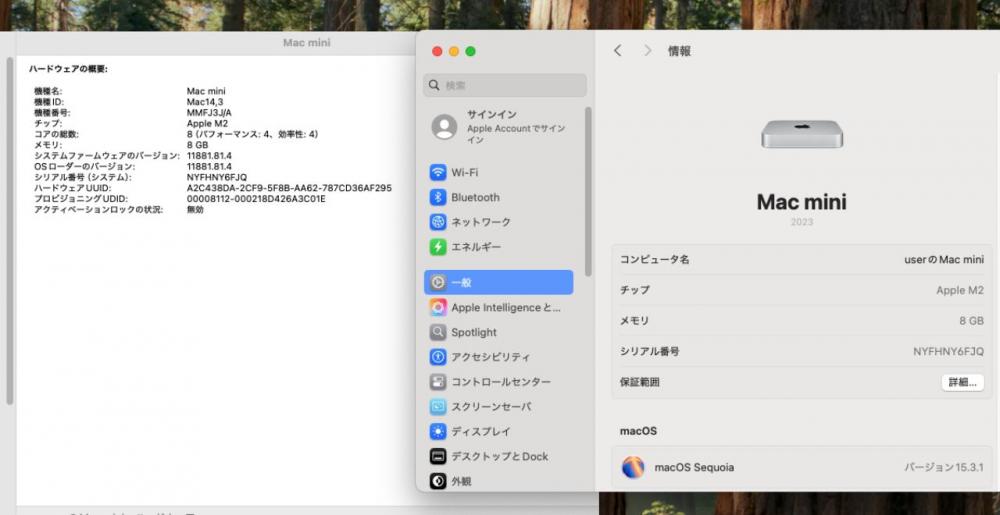Click 'macOS Sequoia' row label

click(x=694, y=467)
